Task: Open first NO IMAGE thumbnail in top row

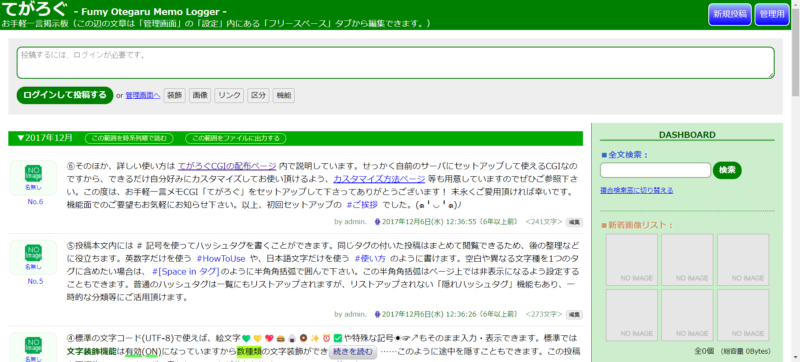Action: (x=632, y=260)
